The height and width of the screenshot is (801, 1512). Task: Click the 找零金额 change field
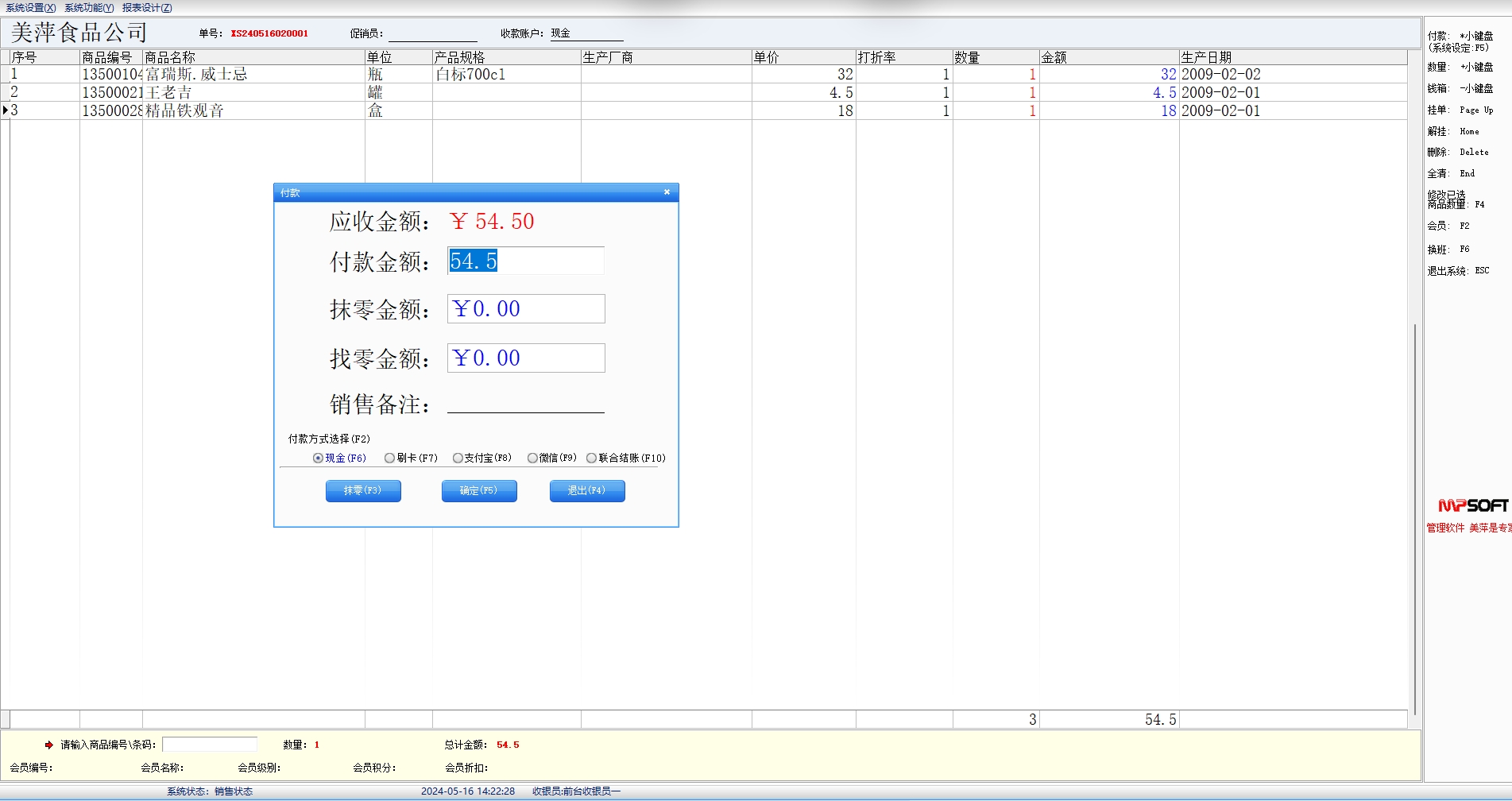tap(525, 358)
